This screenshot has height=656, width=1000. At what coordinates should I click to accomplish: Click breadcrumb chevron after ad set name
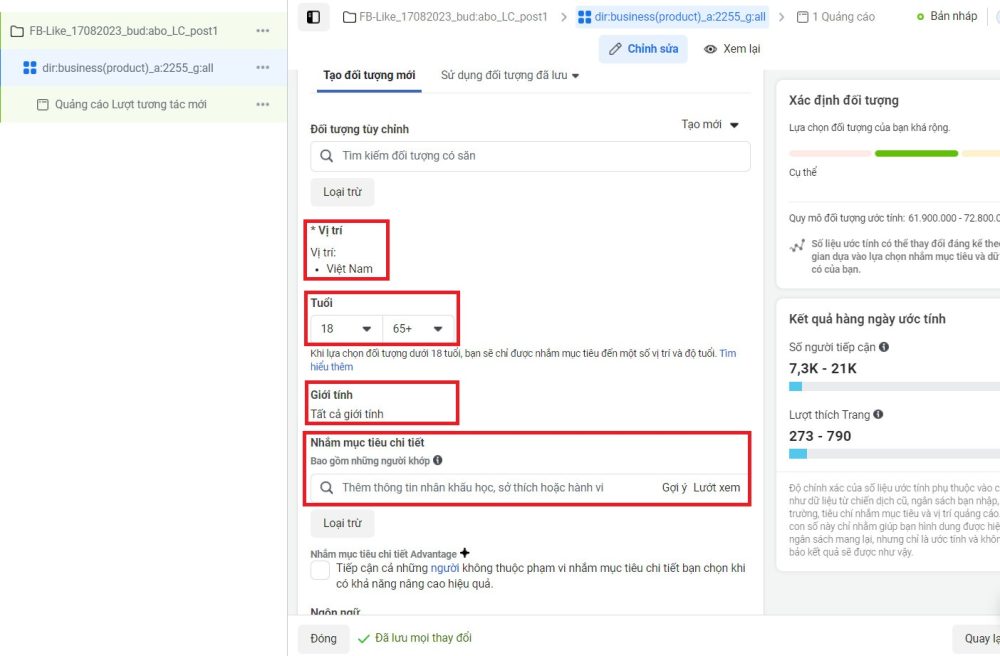pyautogui.click(x=781, y=17)
